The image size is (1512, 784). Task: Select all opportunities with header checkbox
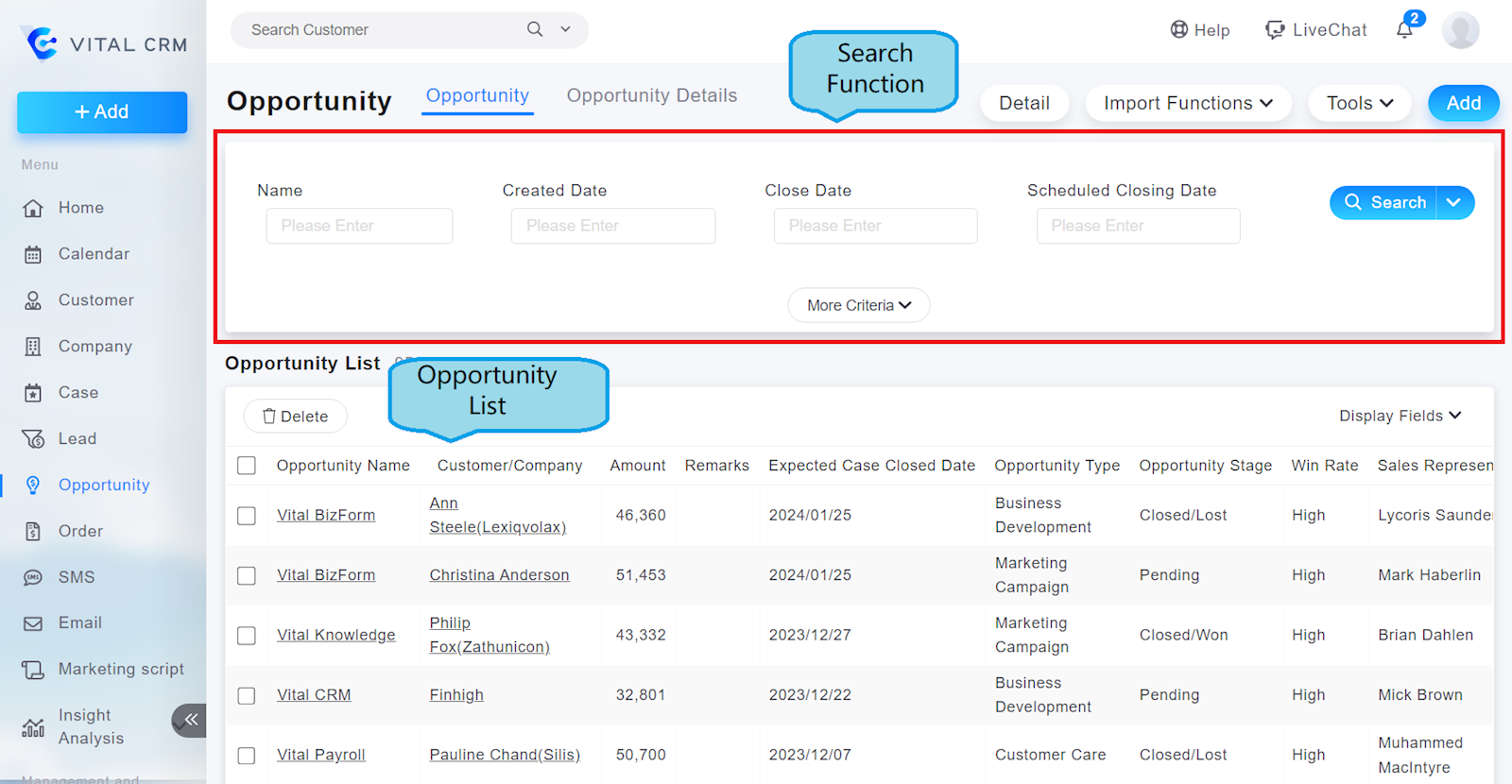(x=247, y=466)
